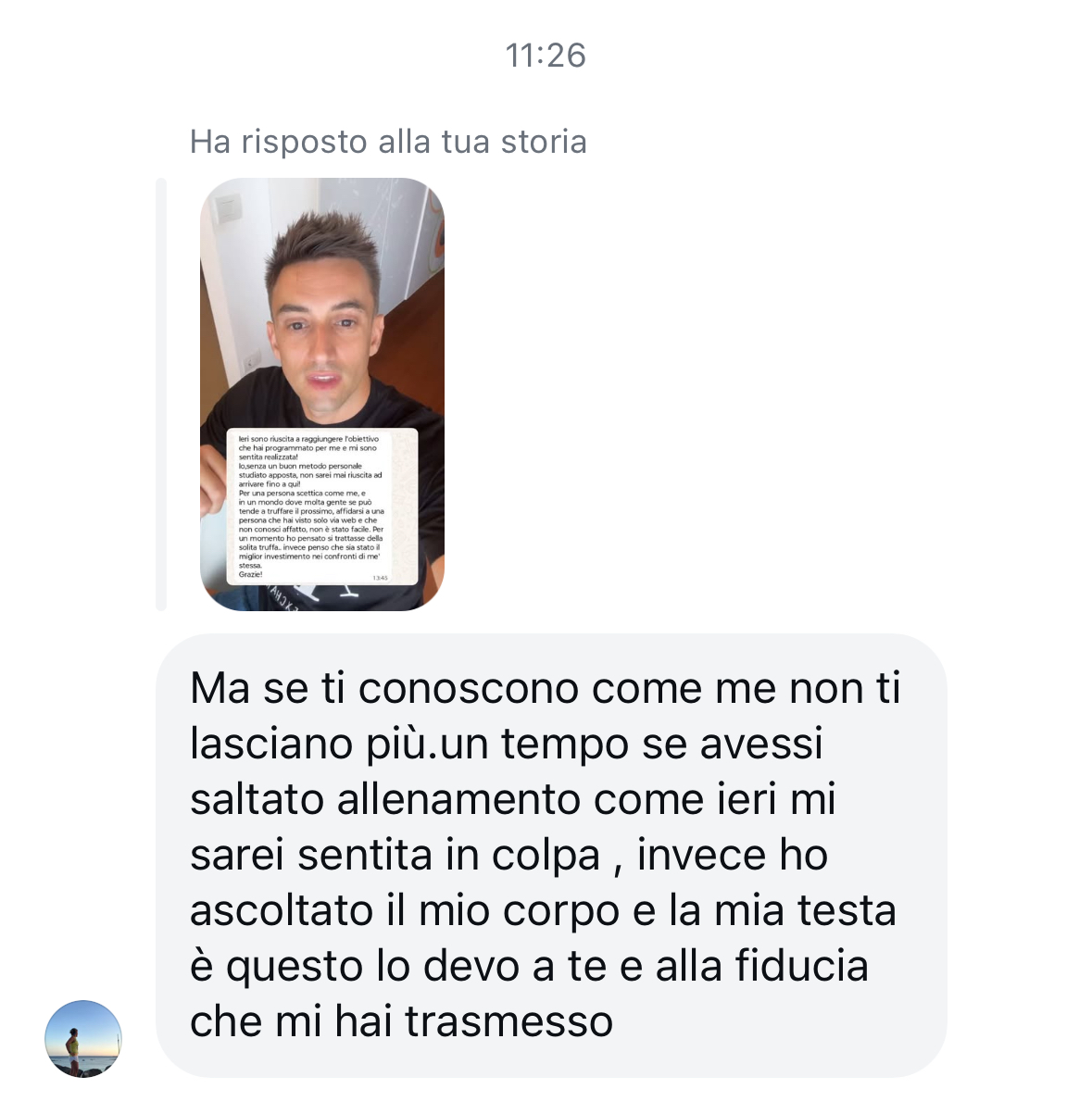Tap the word 'Grazie!' in story text
Image resolution: width=1092 pixels, height=1114 pixels.
pos(250,574)
